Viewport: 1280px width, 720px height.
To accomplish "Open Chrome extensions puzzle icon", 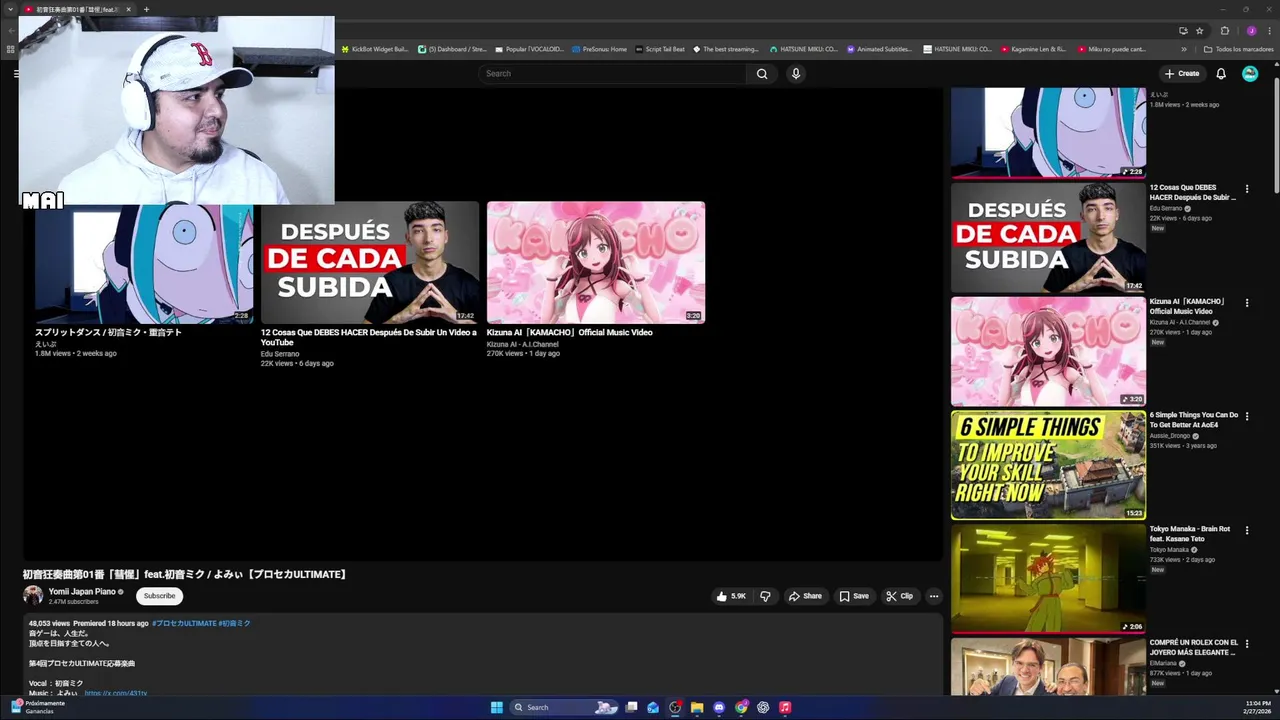I will pos(1225,30).
